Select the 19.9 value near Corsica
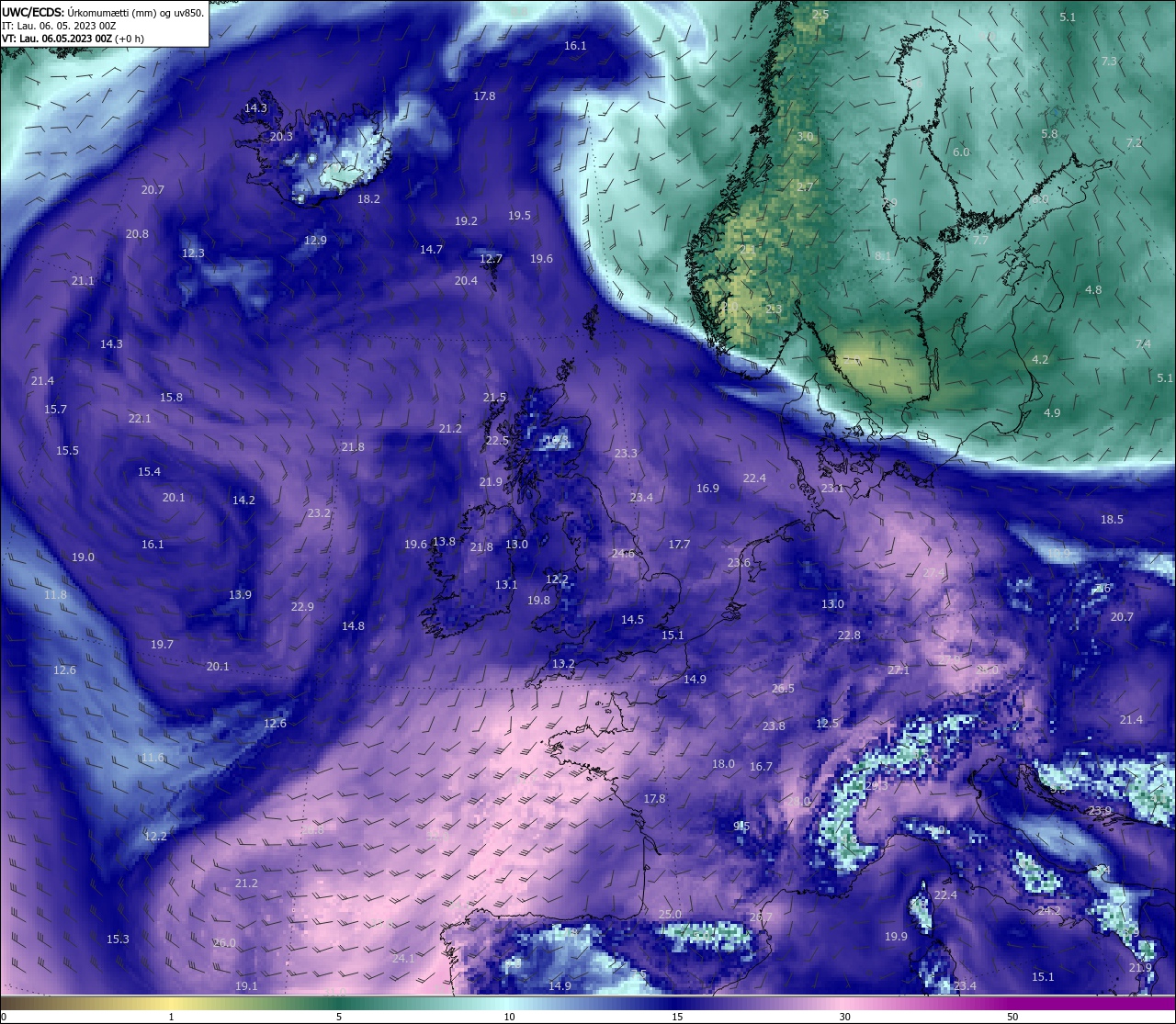 click(896, 936)
